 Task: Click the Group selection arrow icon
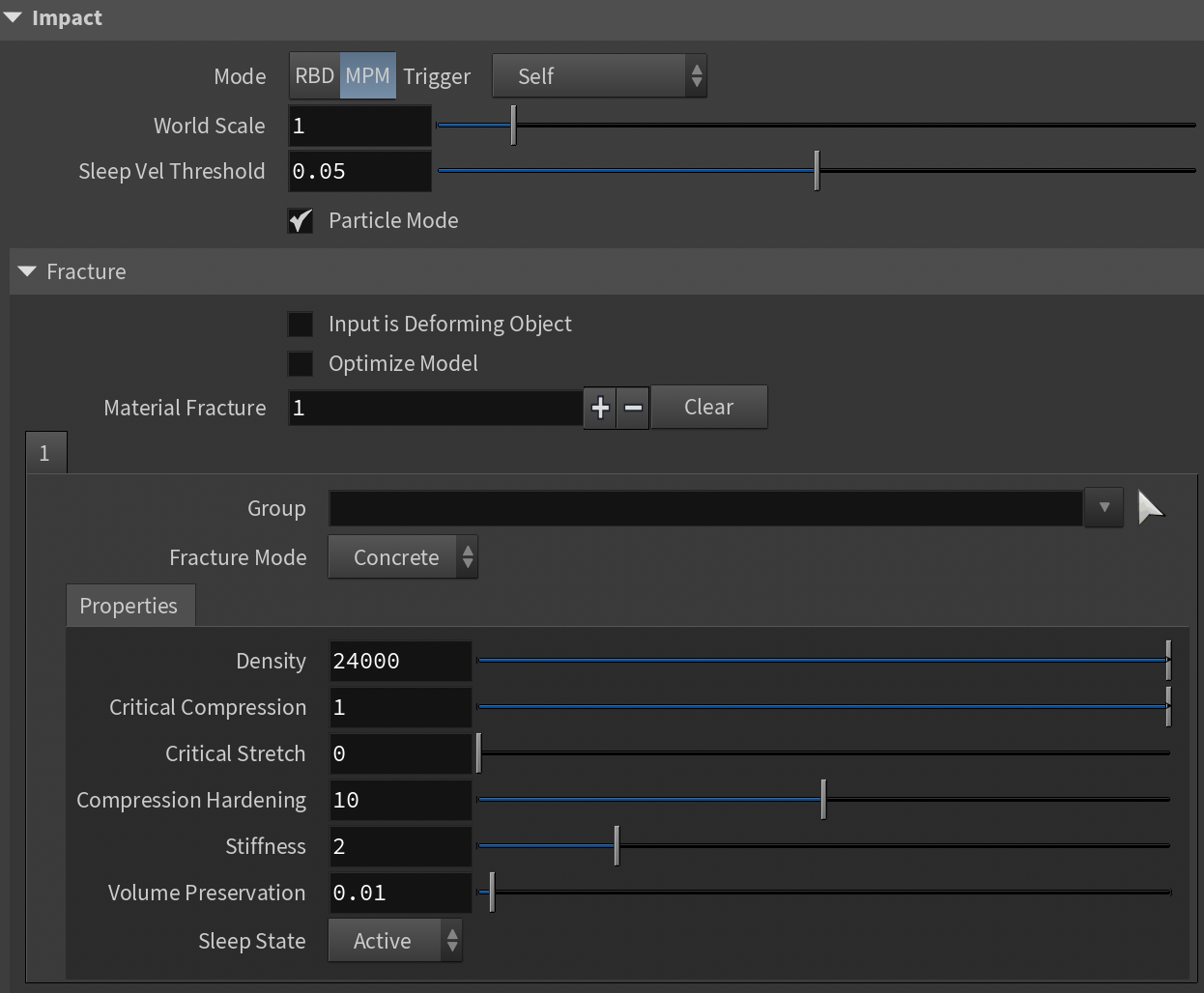point(1150,507)
